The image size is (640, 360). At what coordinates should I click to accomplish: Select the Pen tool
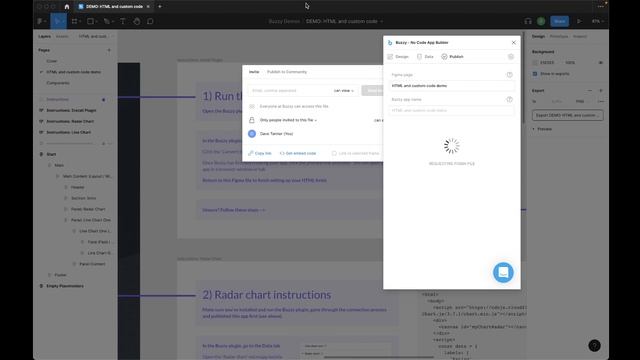point(107,21)
